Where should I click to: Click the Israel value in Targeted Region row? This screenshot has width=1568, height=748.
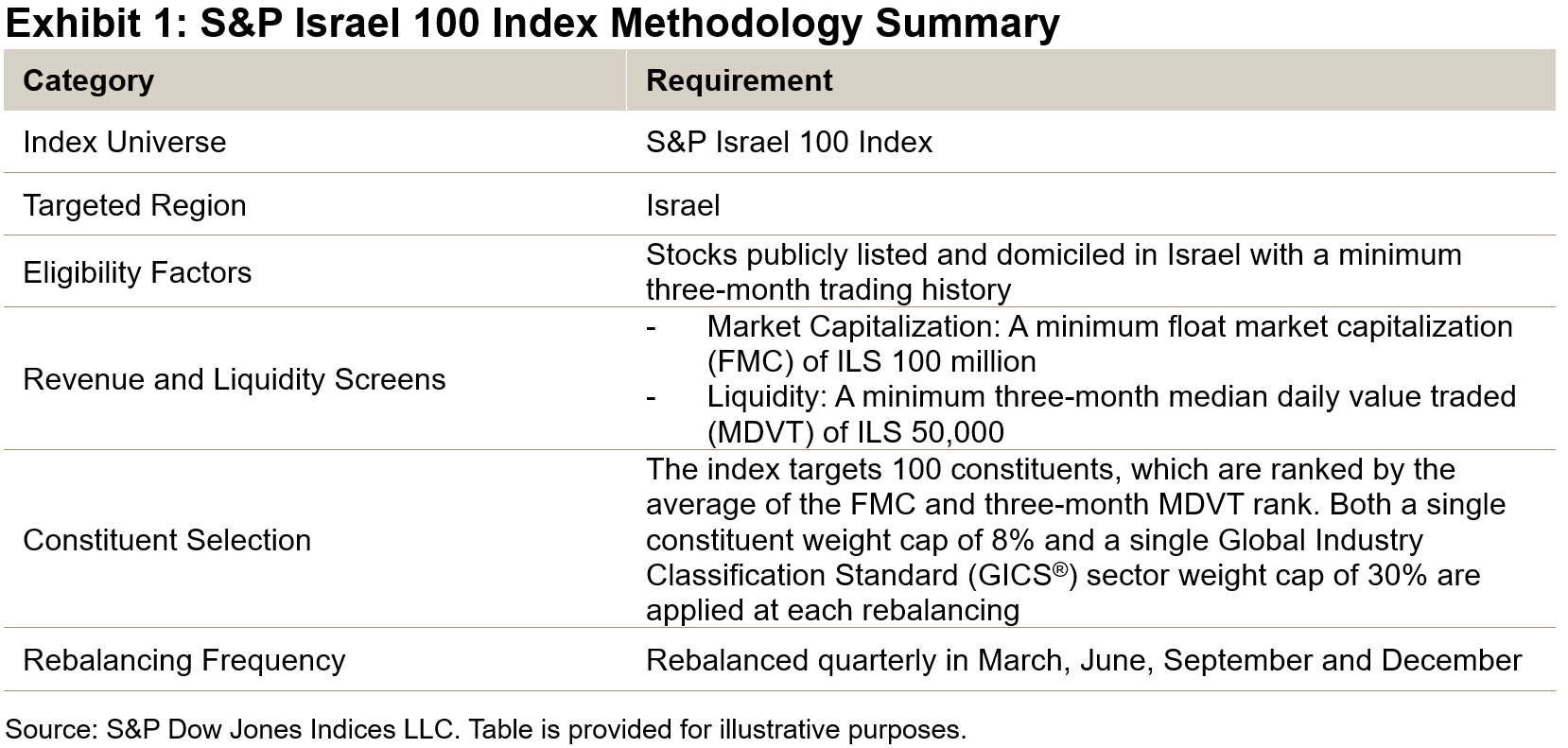[x=683, y=205]
